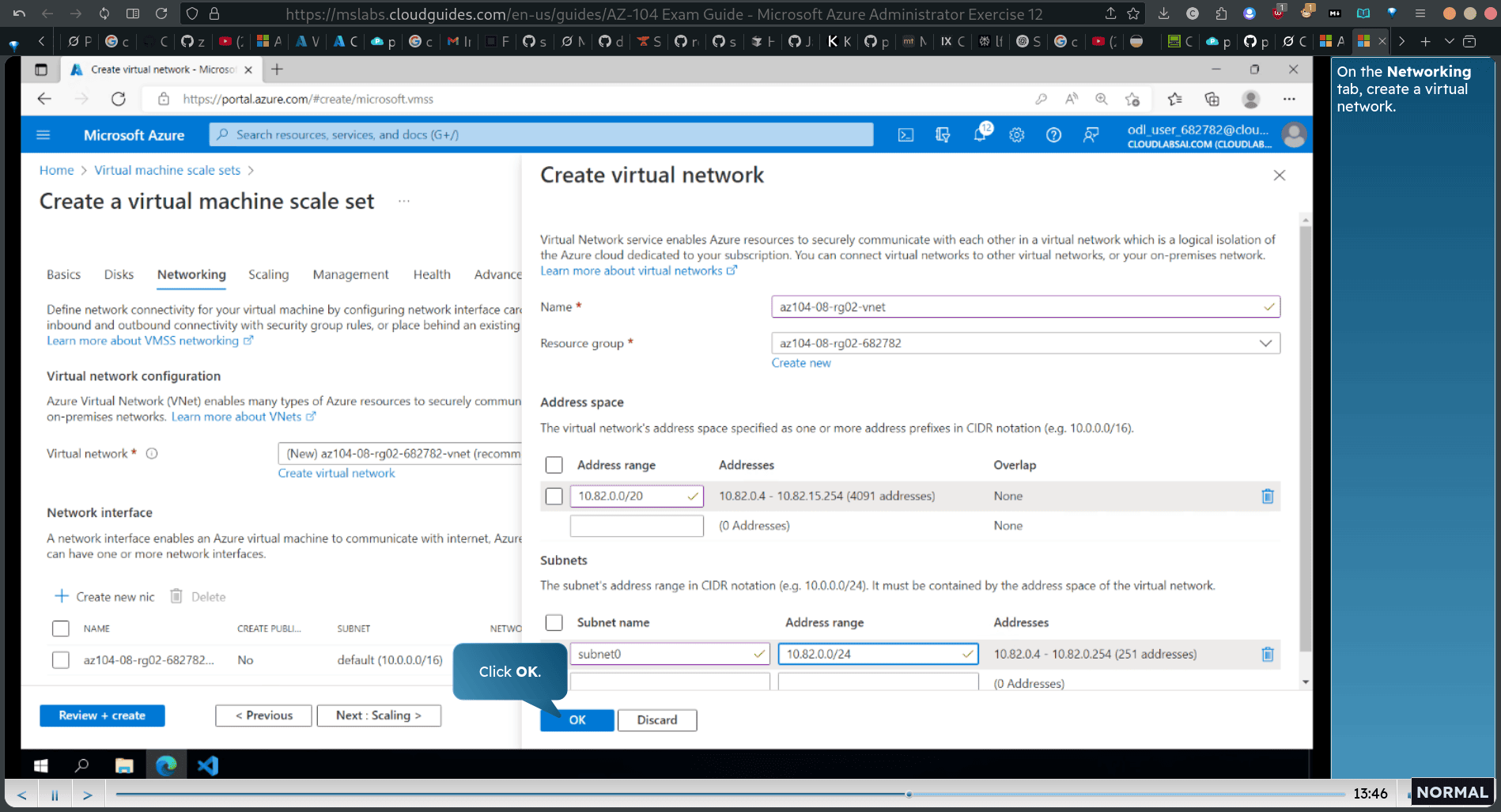Image resolution: width=1501 pixels, height=812 pixels.
Task: Check the network interface NAME header checkbox
Action: click(x=61, y=629)
